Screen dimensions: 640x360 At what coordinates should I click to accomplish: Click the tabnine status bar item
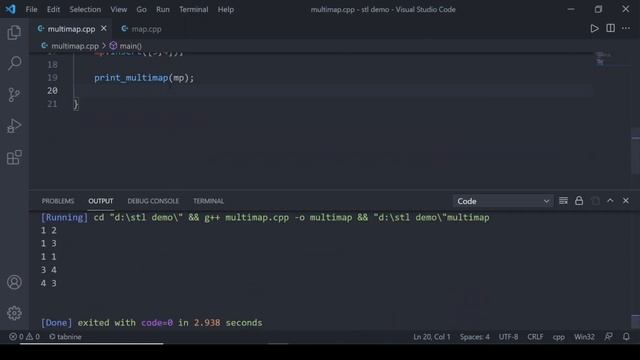[x=65, y=337]
